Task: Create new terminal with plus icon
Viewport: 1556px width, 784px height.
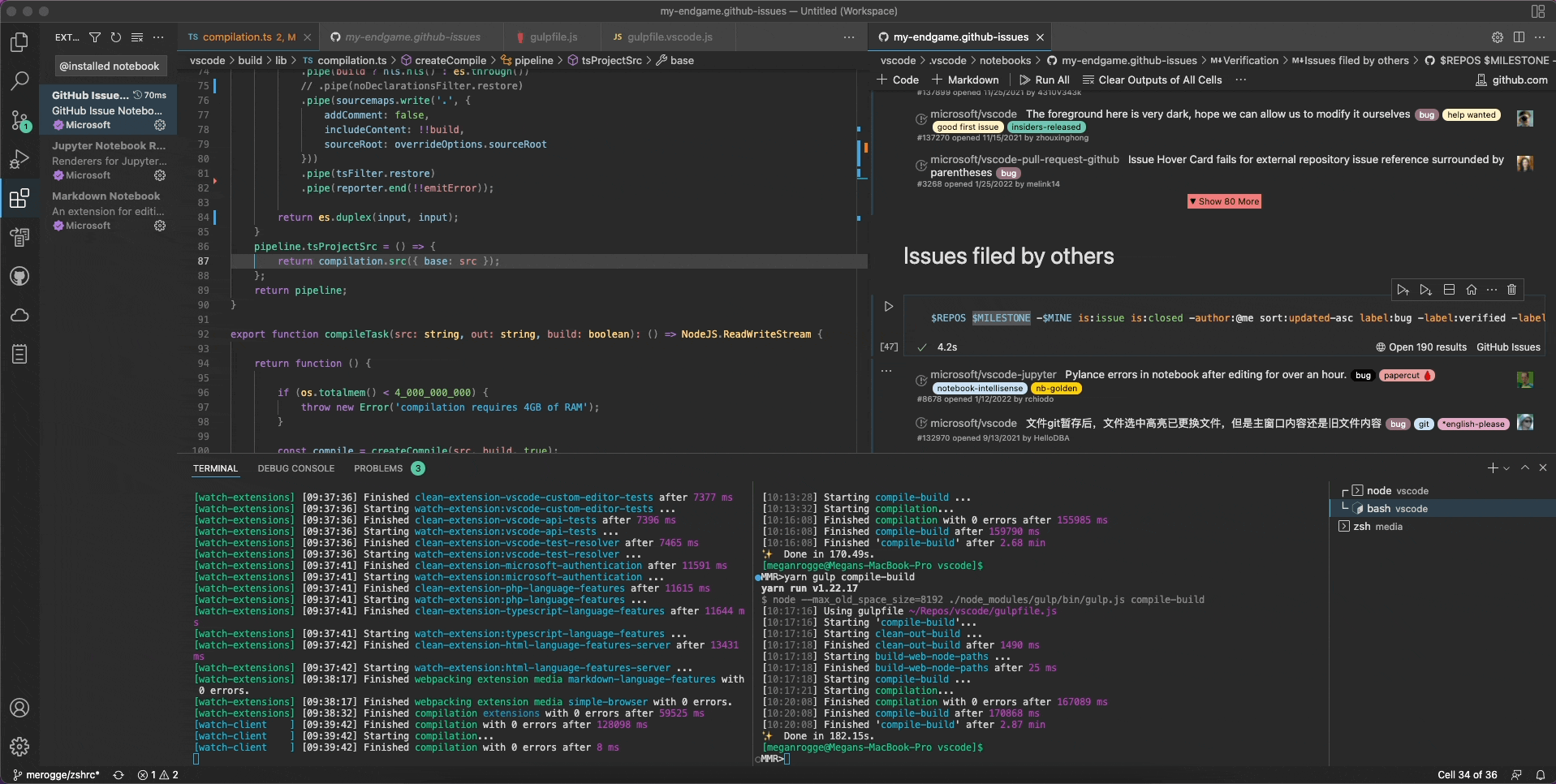Action: 1492,468
